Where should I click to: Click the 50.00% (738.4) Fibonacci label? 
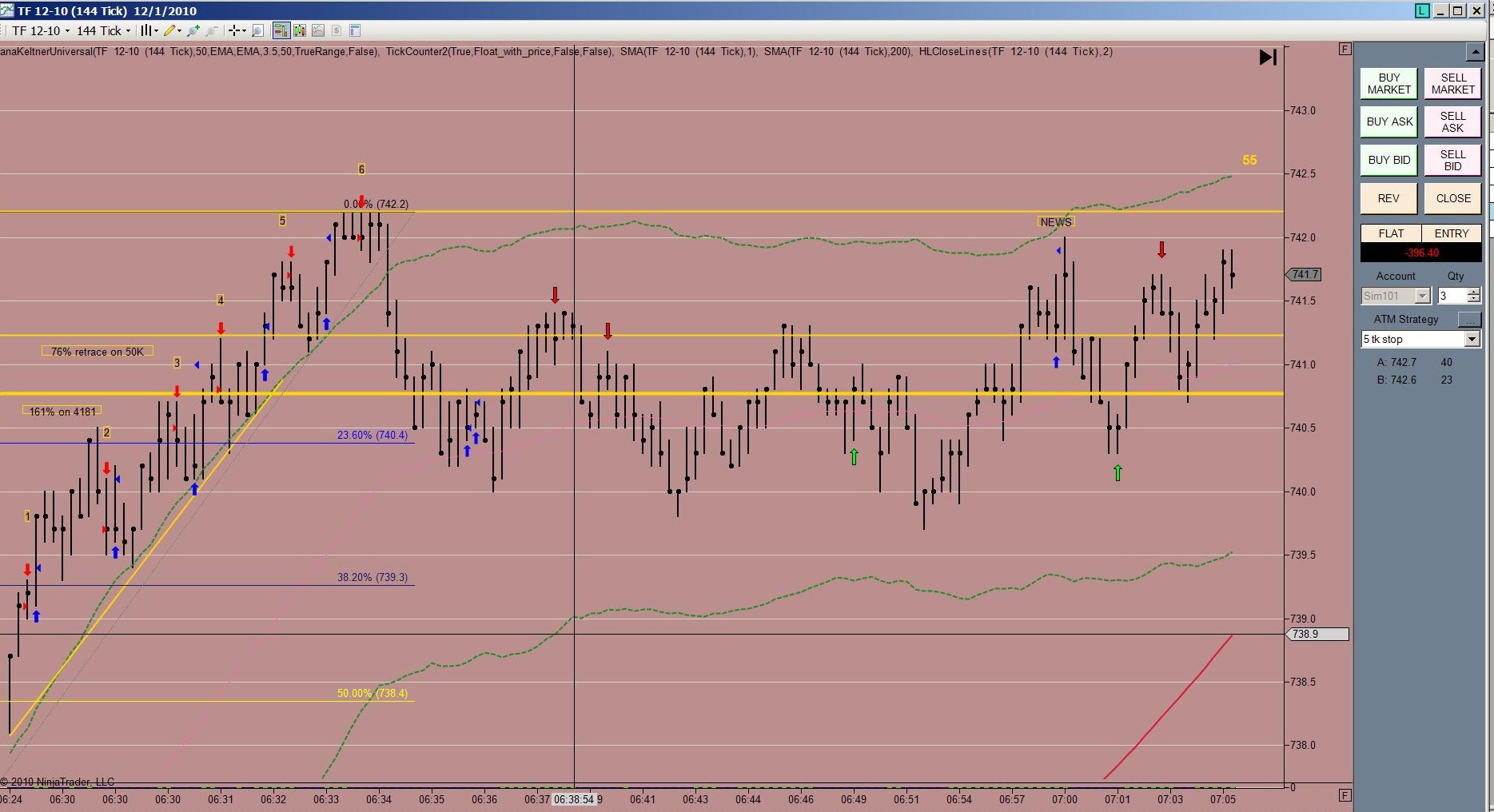point(373,693)
